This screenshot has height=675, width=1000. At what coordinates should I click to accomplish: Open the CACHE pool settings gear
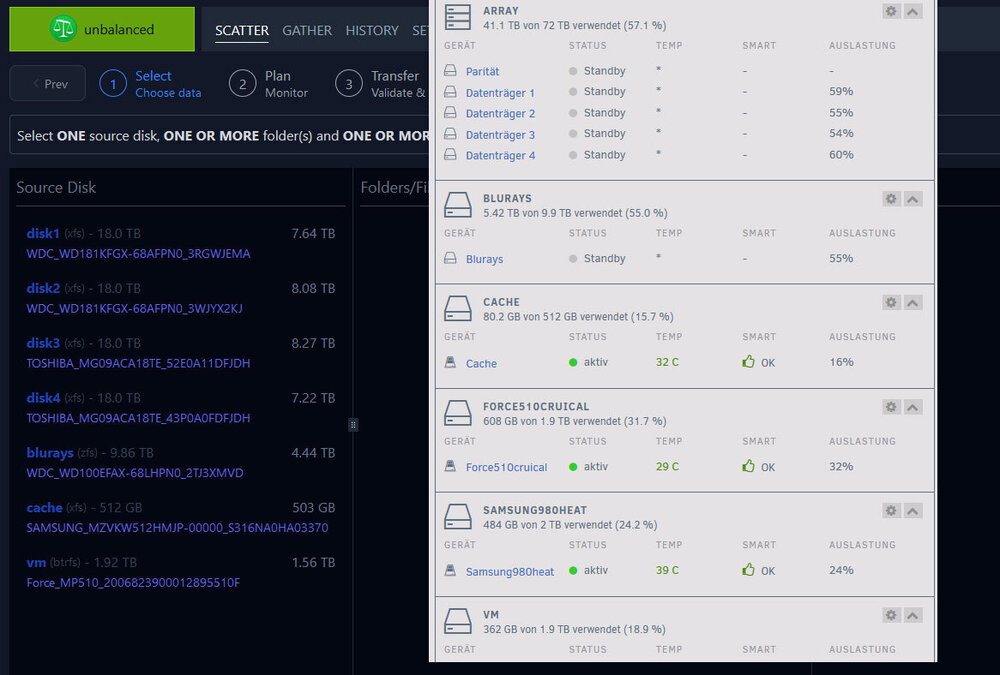(891, 302)
